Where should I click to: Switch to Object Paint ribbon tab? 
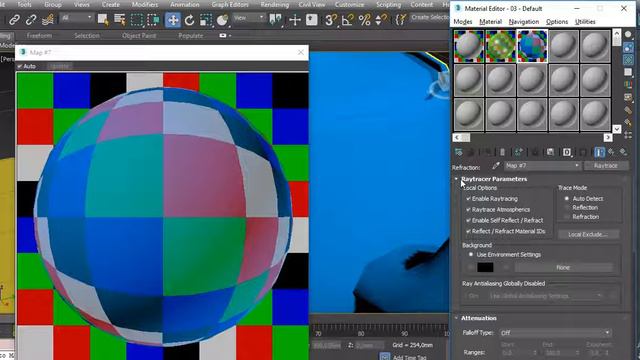coord(139,36)
